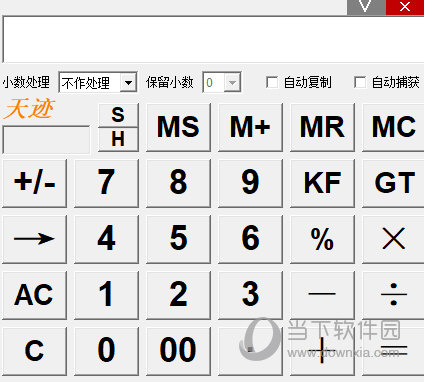424x382 pixels.
Task: Click the H button below S
Action: coord(118,139)
